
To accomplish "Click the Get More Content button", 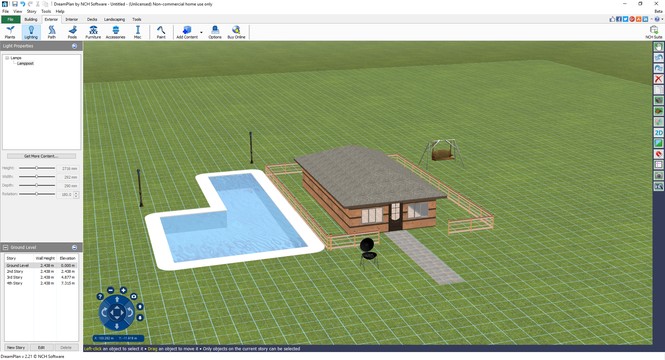I will [41, 156].
